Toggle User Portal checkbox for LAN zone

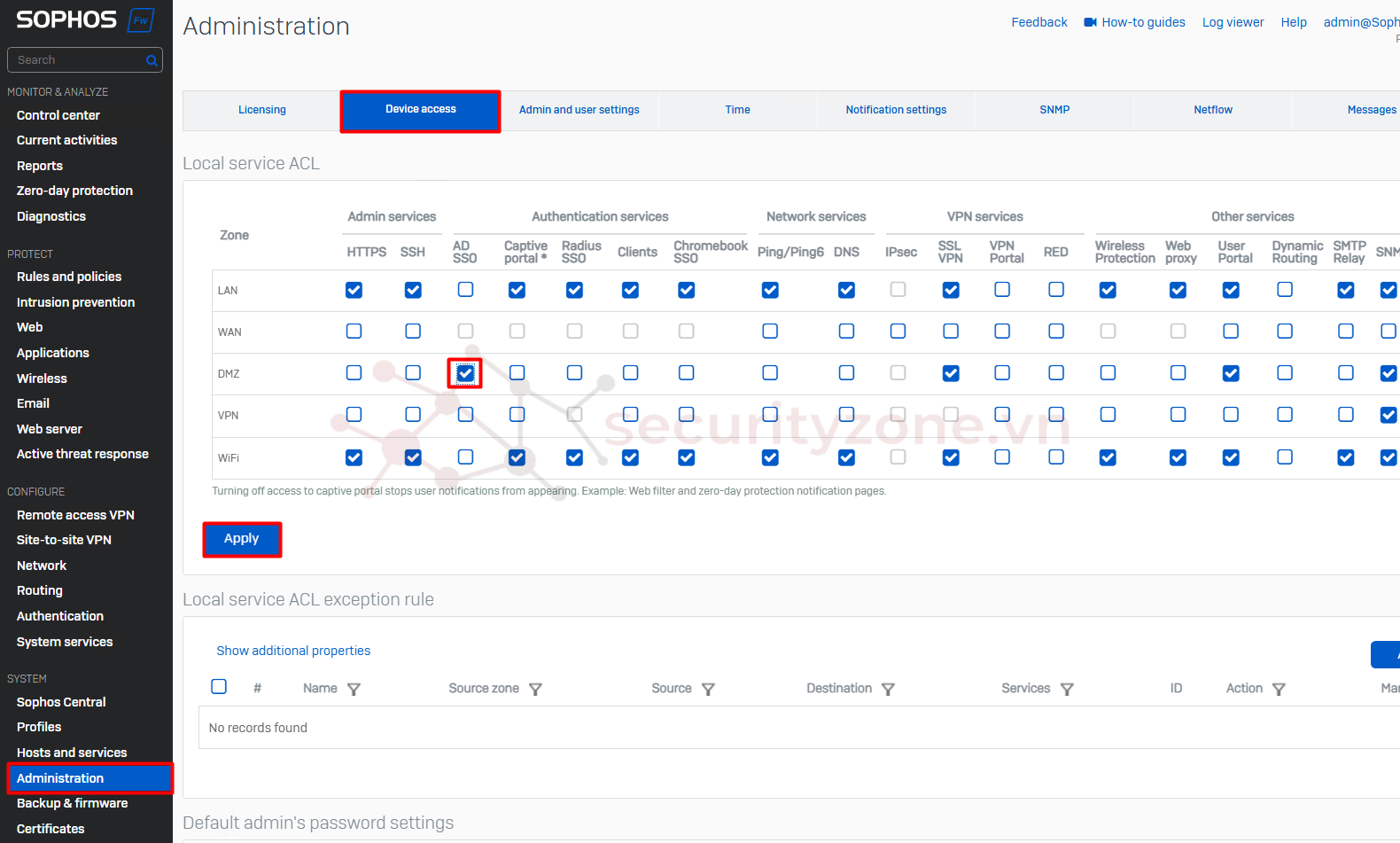pyautogui.click(x=1231, y=290)
